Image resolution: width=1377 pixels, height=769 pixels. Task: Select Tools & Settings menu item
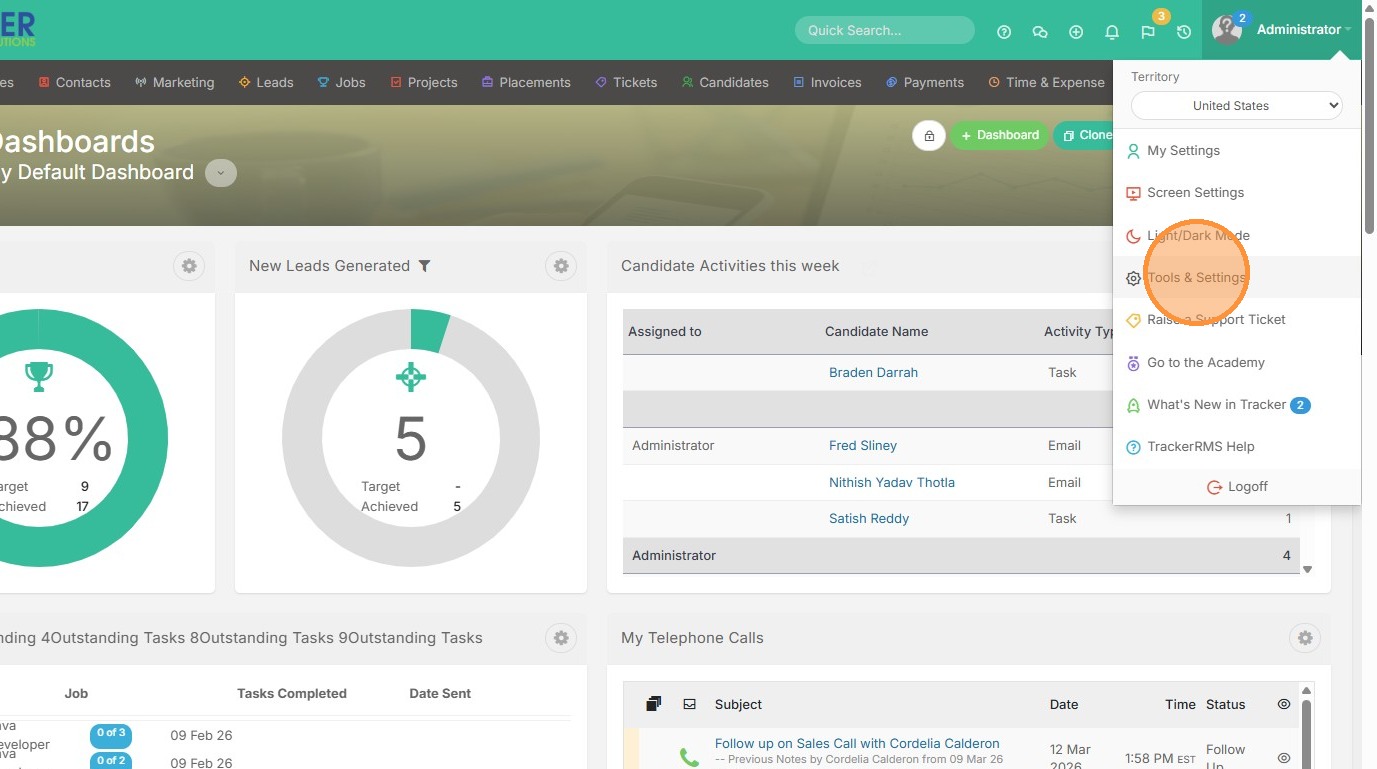point(1196,278)
